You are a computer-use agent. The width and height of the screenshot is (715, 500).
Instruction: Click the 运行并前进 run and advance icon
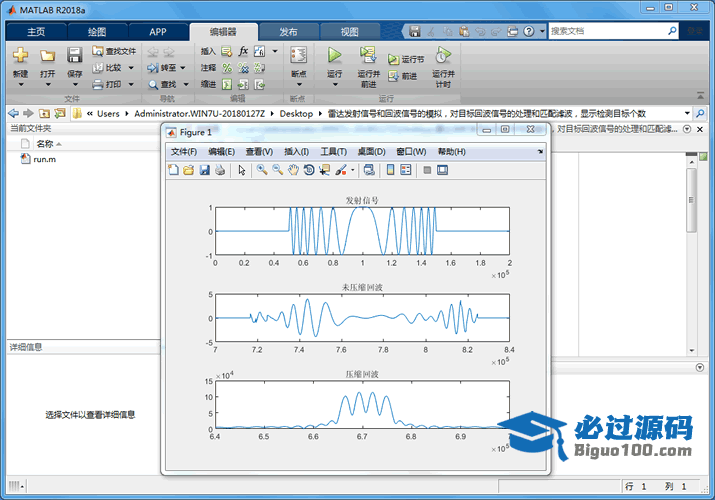point(368,55)
